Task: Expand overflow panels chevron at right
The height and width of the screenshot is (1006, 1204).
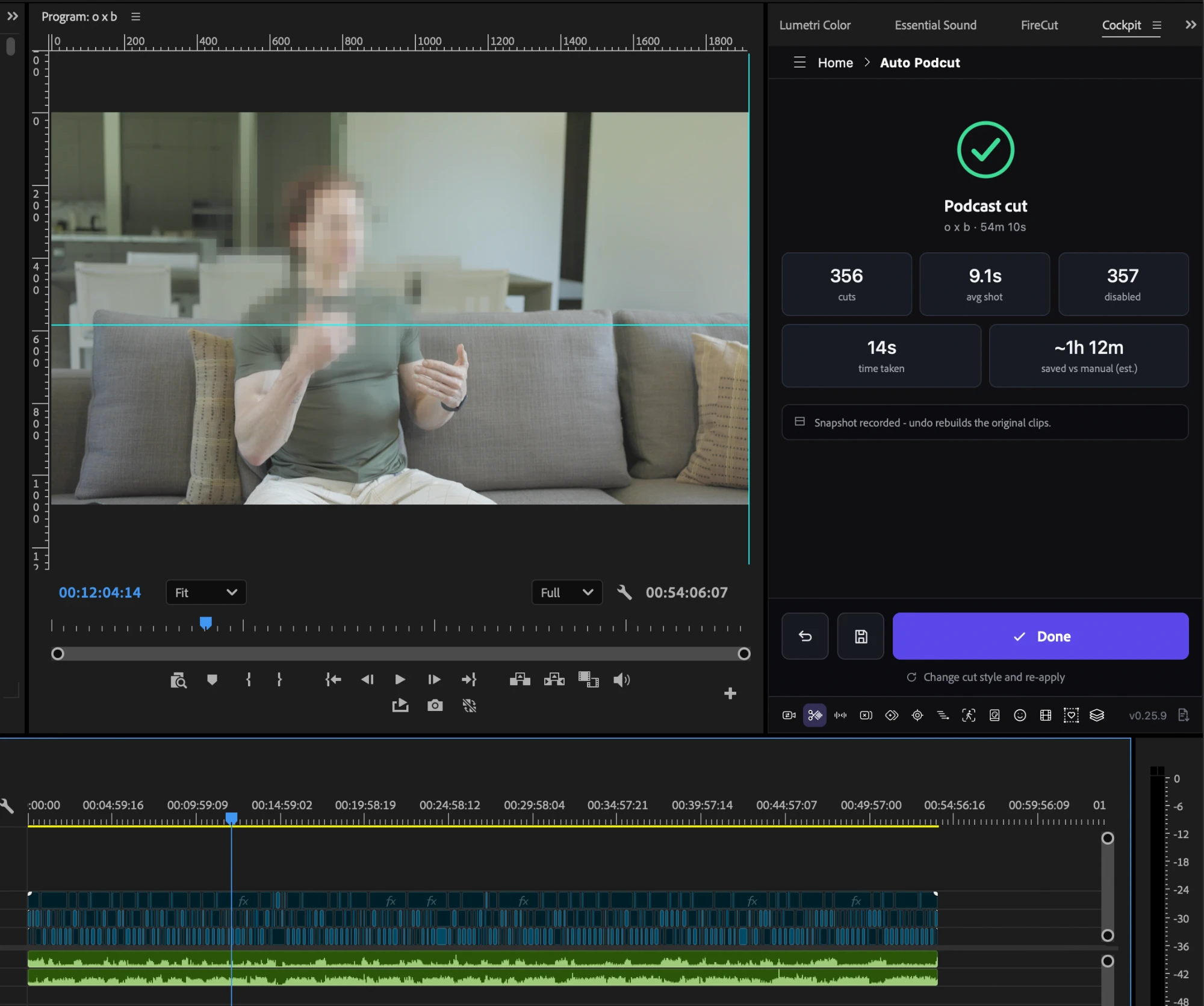Action: (x=1191, y=25)
